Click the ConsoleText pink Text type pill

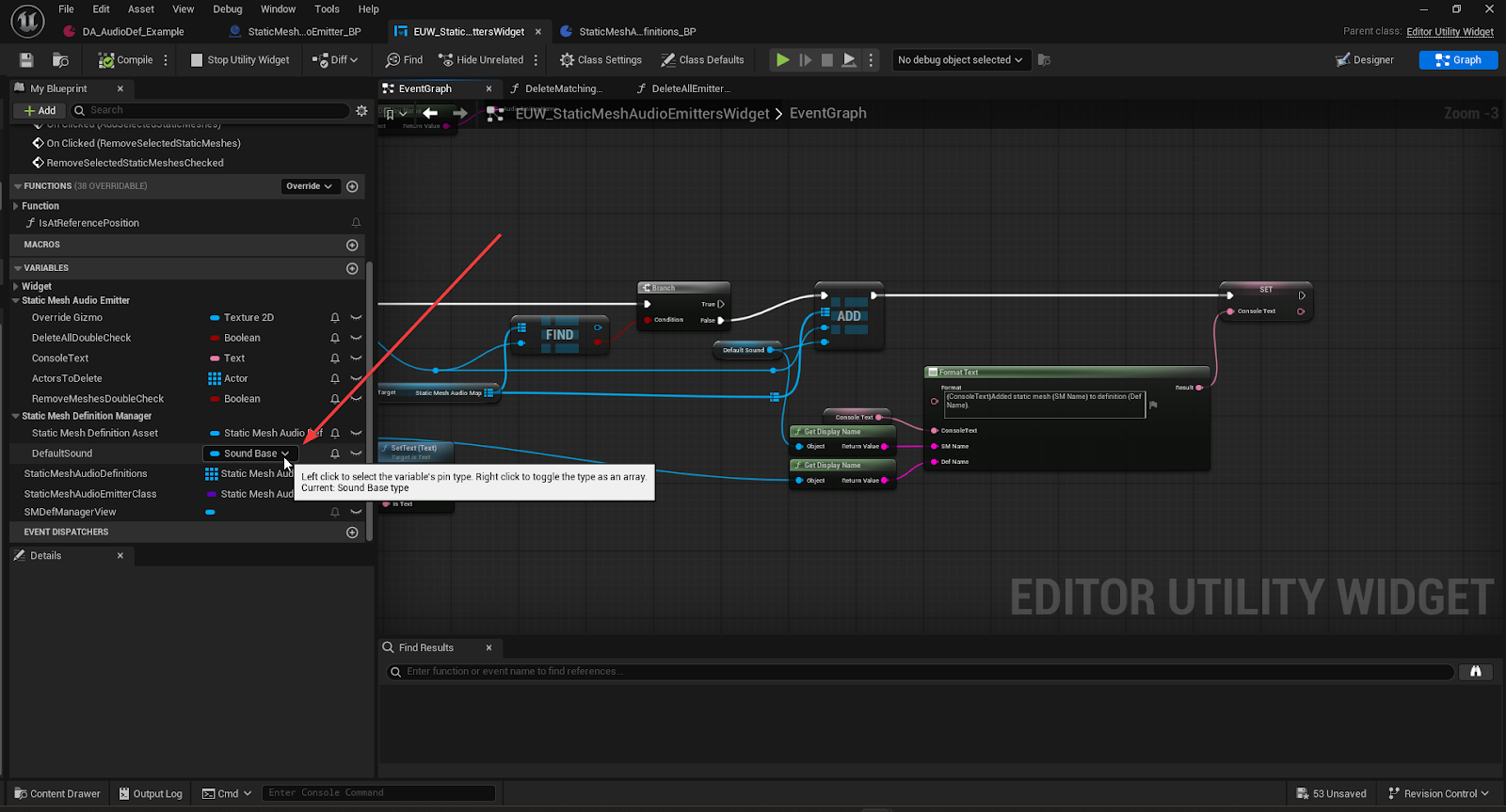215,358
